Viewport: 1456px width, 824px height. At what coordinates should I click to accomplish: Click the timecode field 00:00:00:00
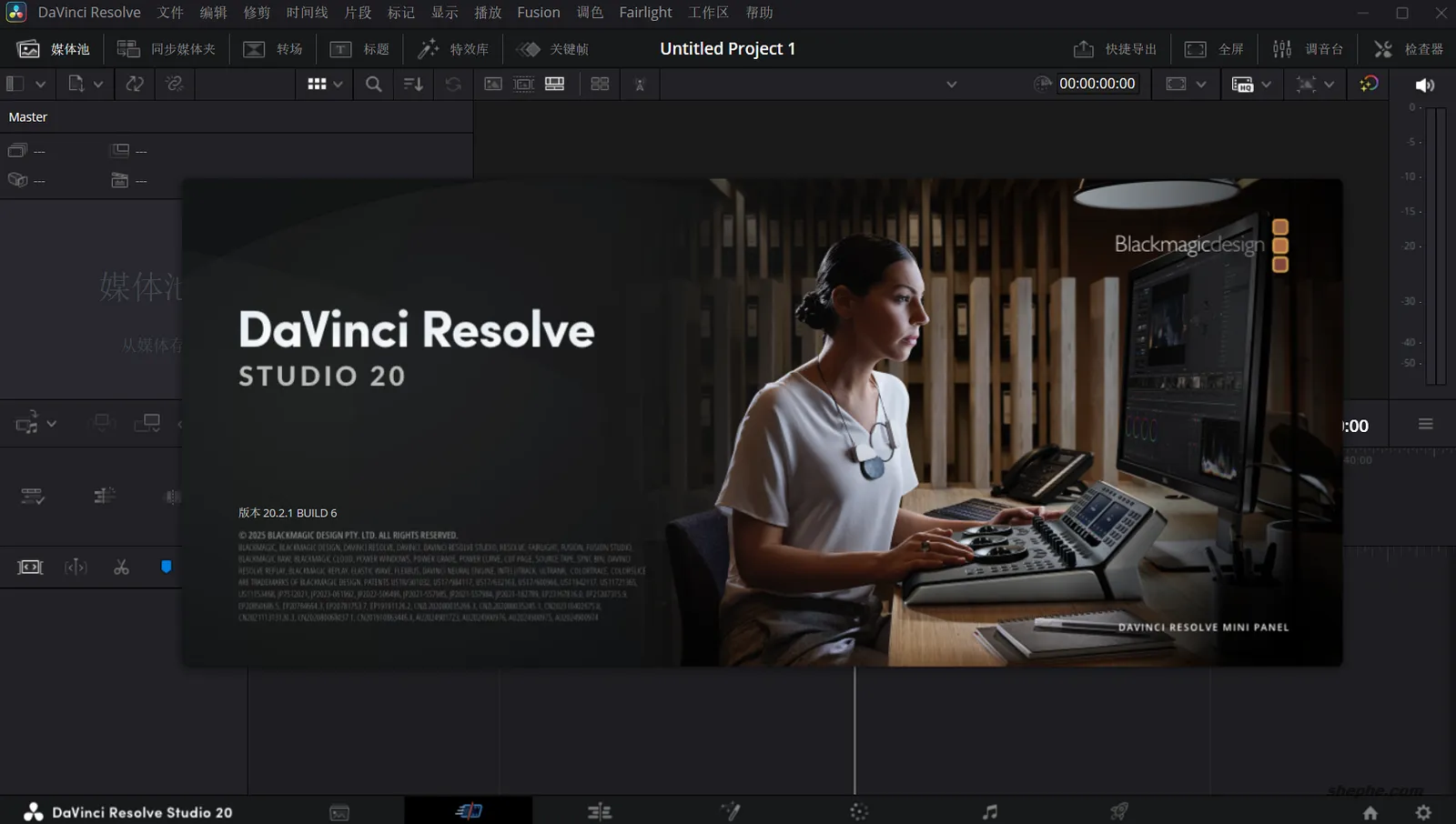pyautogui.click(x=1097, y=84)
